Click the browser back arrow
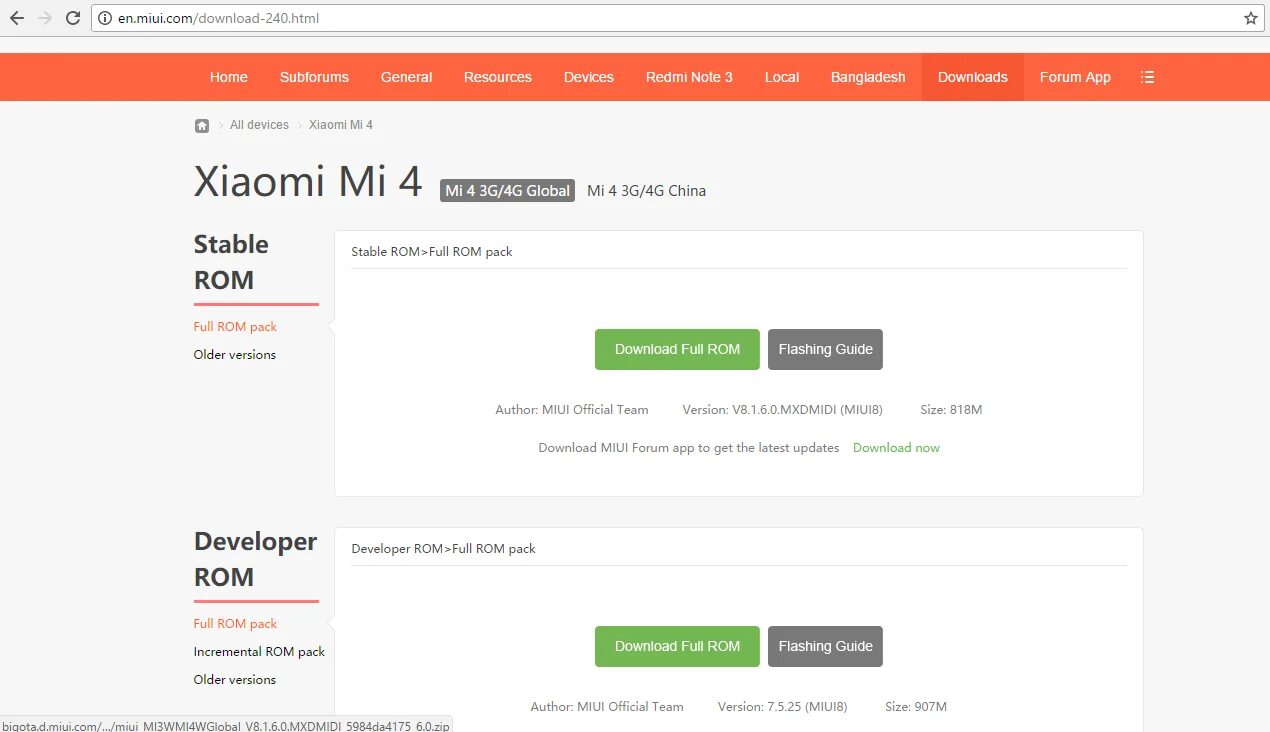This screenshot has width=1270, height=732. pyautogui.click(x=17, y=18)
